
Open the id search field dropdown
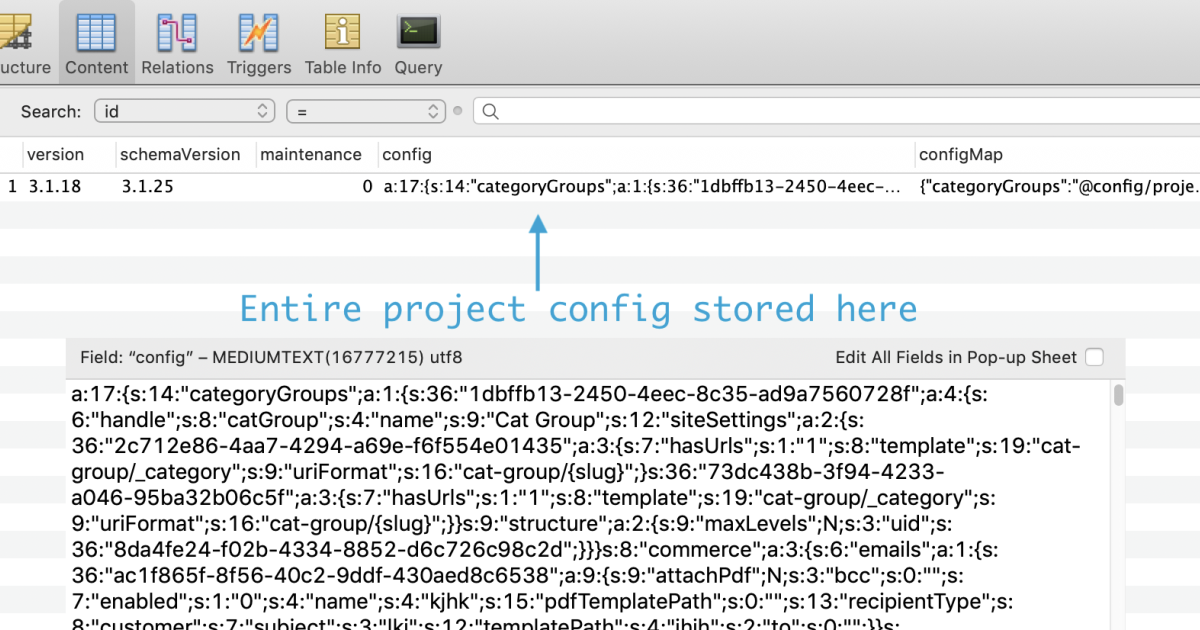tap(184, 111)
